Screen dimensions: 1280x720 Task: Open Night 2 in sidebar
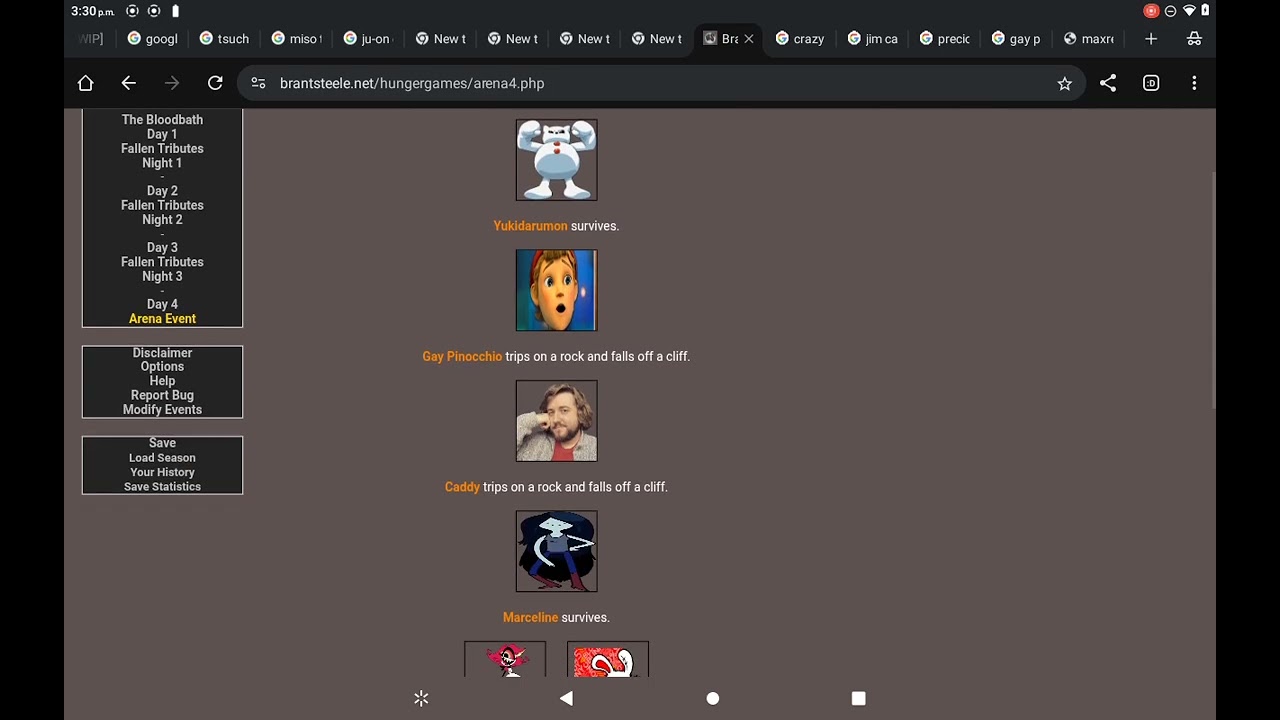[x=162, y=220]
